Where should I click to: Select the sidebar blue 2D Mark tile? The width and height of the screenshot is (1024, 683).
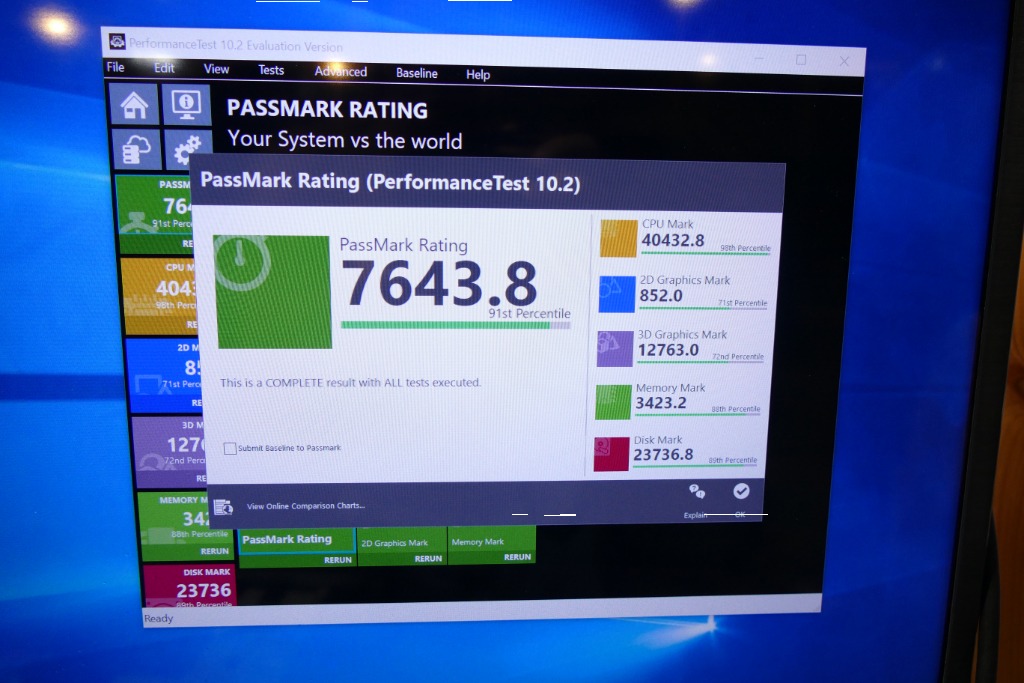(x=164, y=376)
